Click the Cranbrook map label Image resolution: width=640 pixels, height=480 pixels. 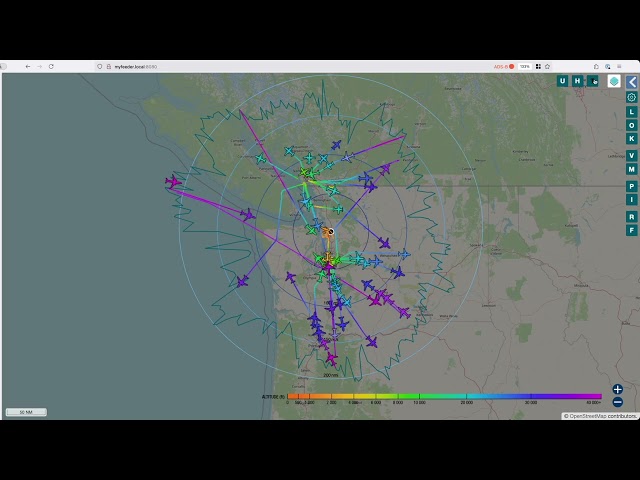(x=527, y=160)
